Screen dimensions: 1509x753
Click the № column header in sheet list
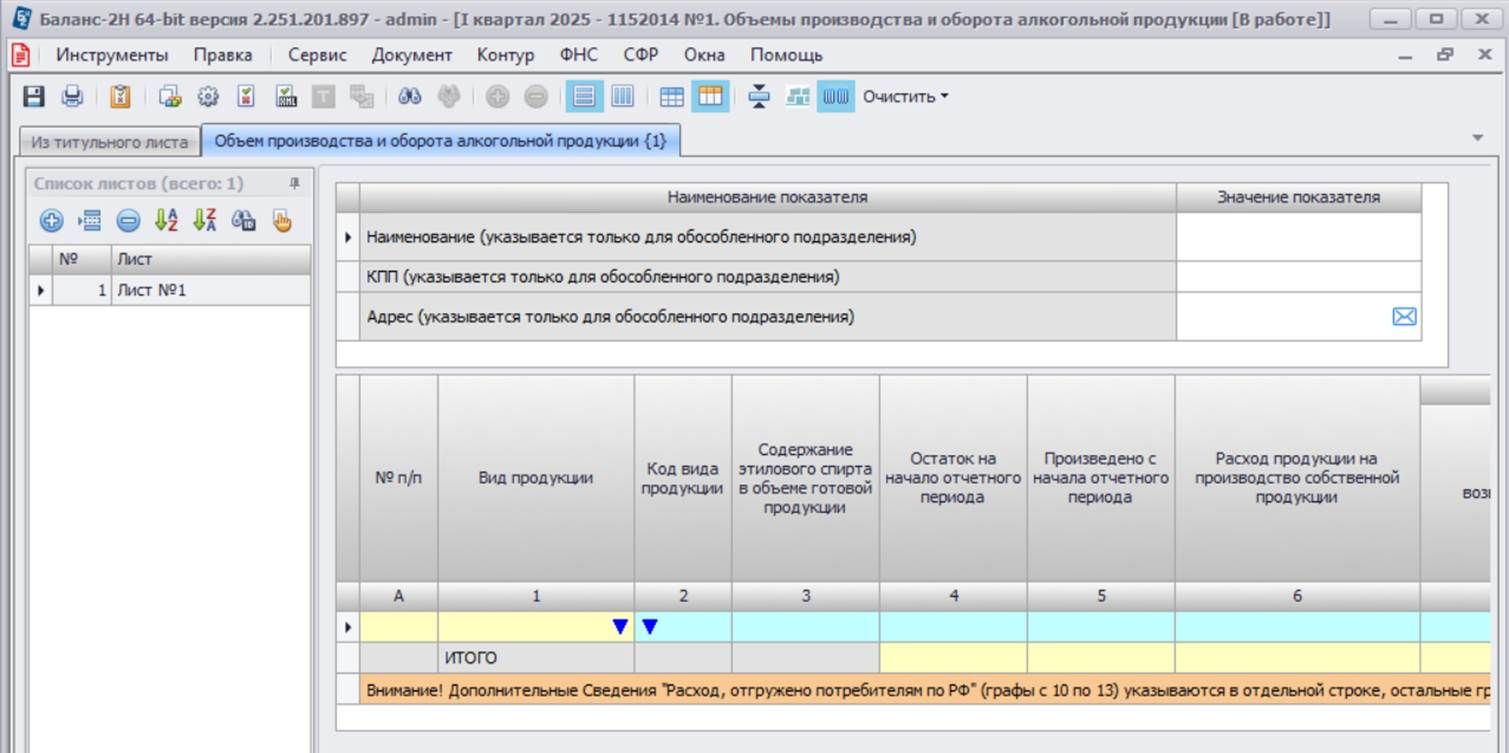tap(81, 259)
